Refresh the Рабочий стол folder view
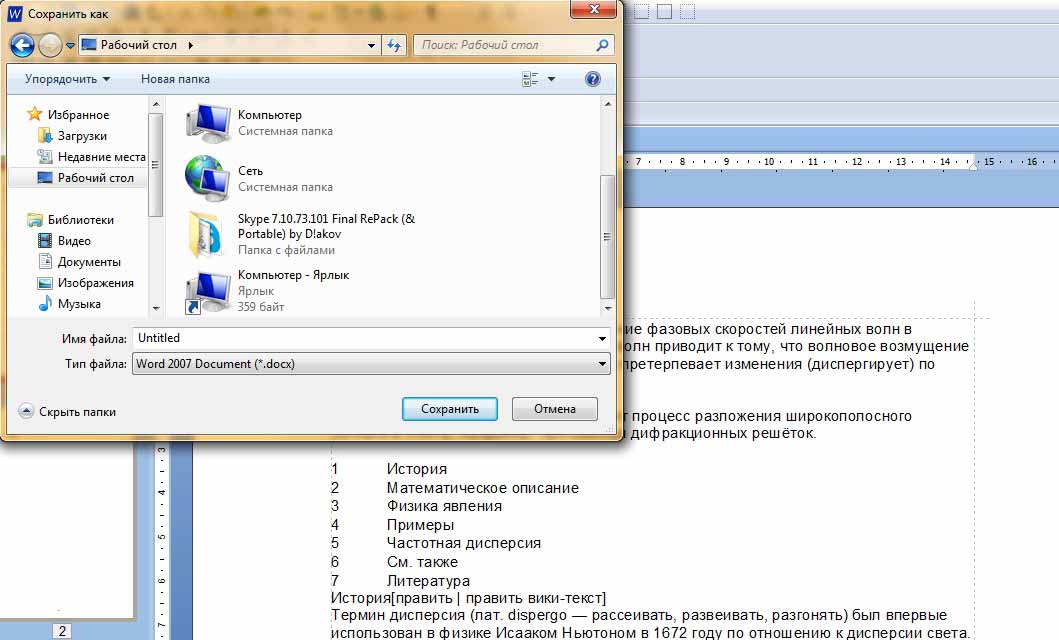 point(394,45)
